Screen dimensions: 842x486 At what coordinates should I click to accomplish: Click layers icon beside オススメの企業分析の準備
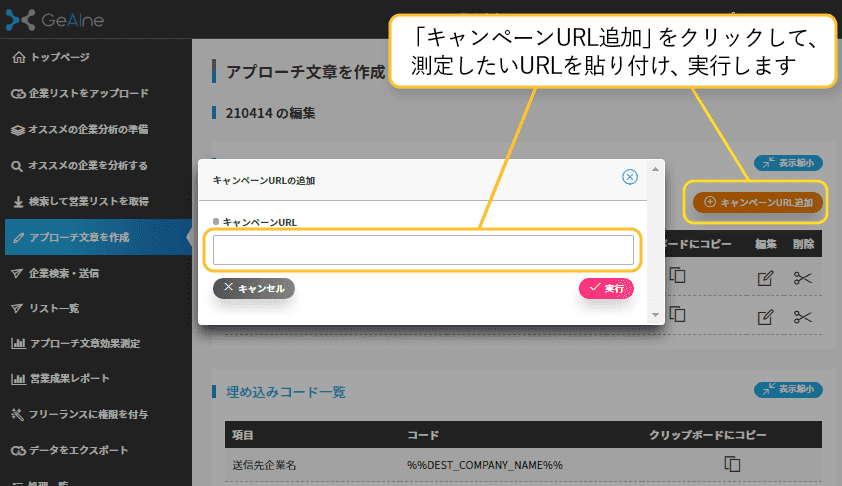point(18,130)
